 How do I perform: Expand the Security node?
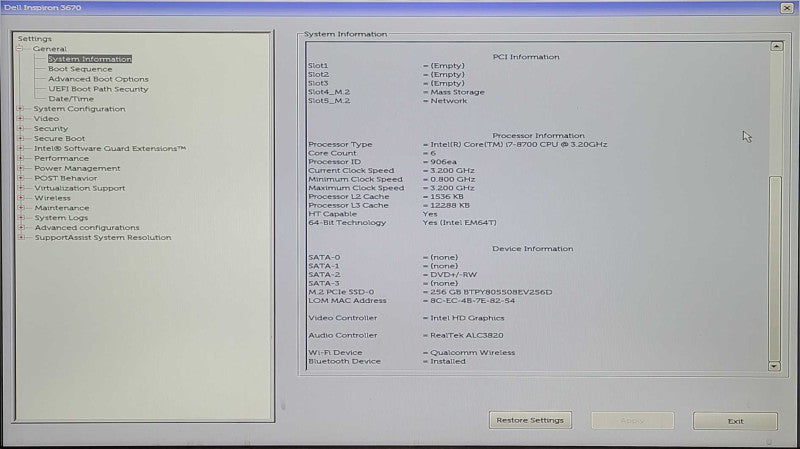click(20, 129)
